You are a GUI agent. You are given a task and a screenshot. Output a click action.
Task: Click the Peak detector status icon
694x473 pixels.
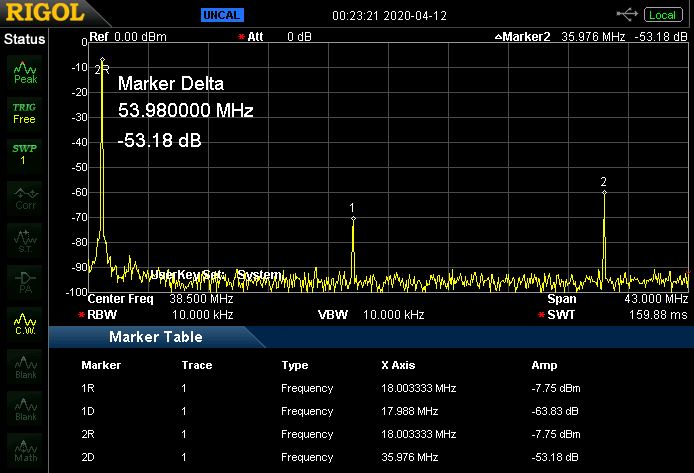(25, 73)
